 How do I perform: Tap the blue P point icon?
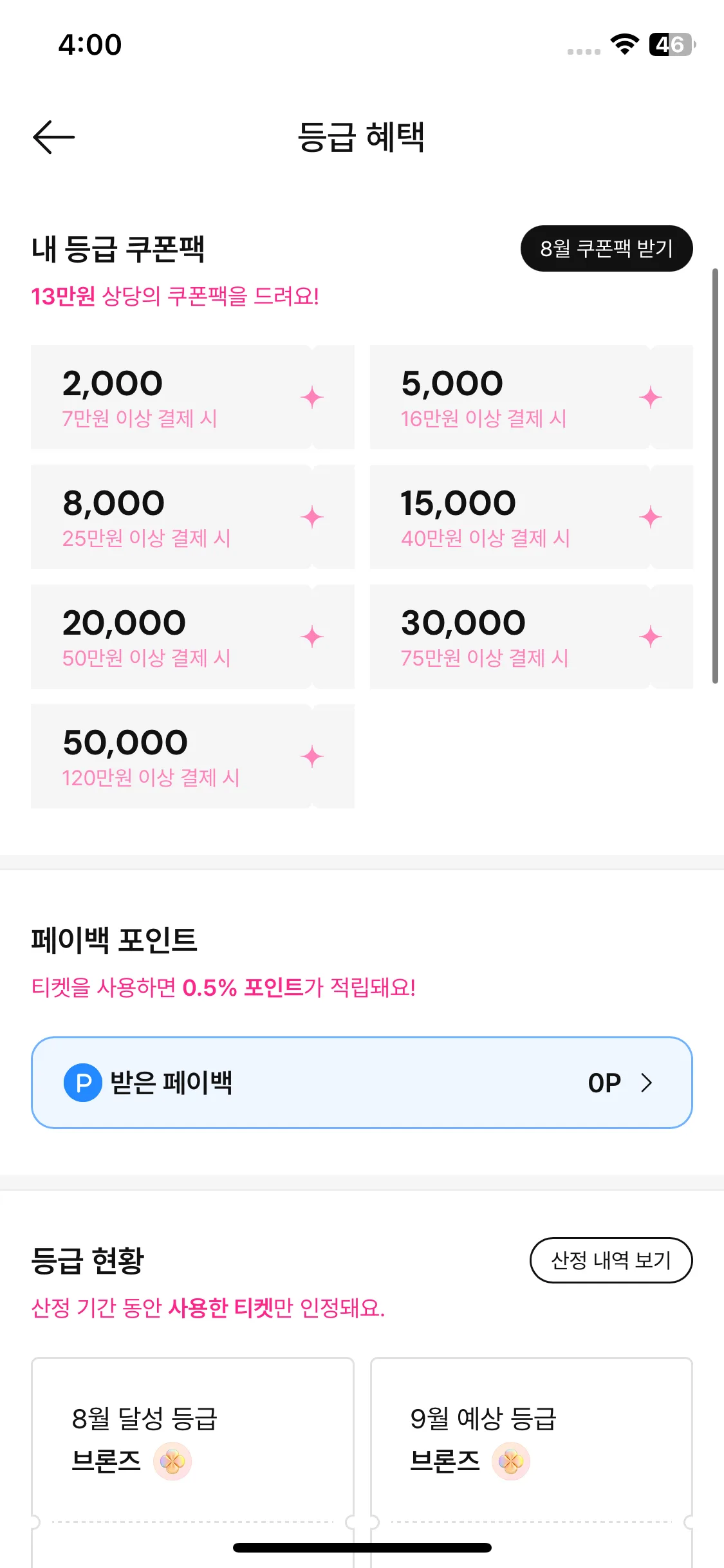tap(83, 1083)
